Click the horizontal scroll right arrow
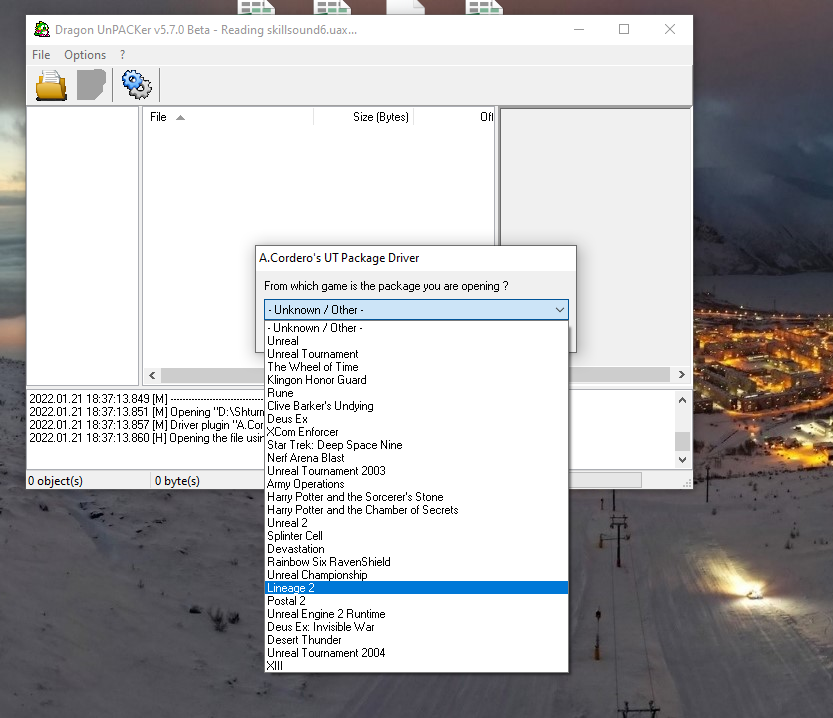Screen dimensions: 833x718 682,374
